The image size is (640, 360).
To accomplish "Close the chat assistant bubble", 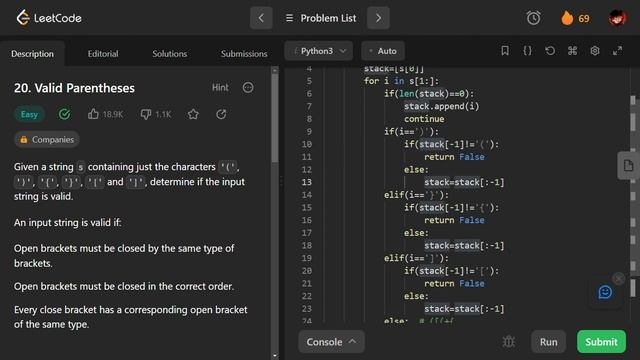I will 619,279.
